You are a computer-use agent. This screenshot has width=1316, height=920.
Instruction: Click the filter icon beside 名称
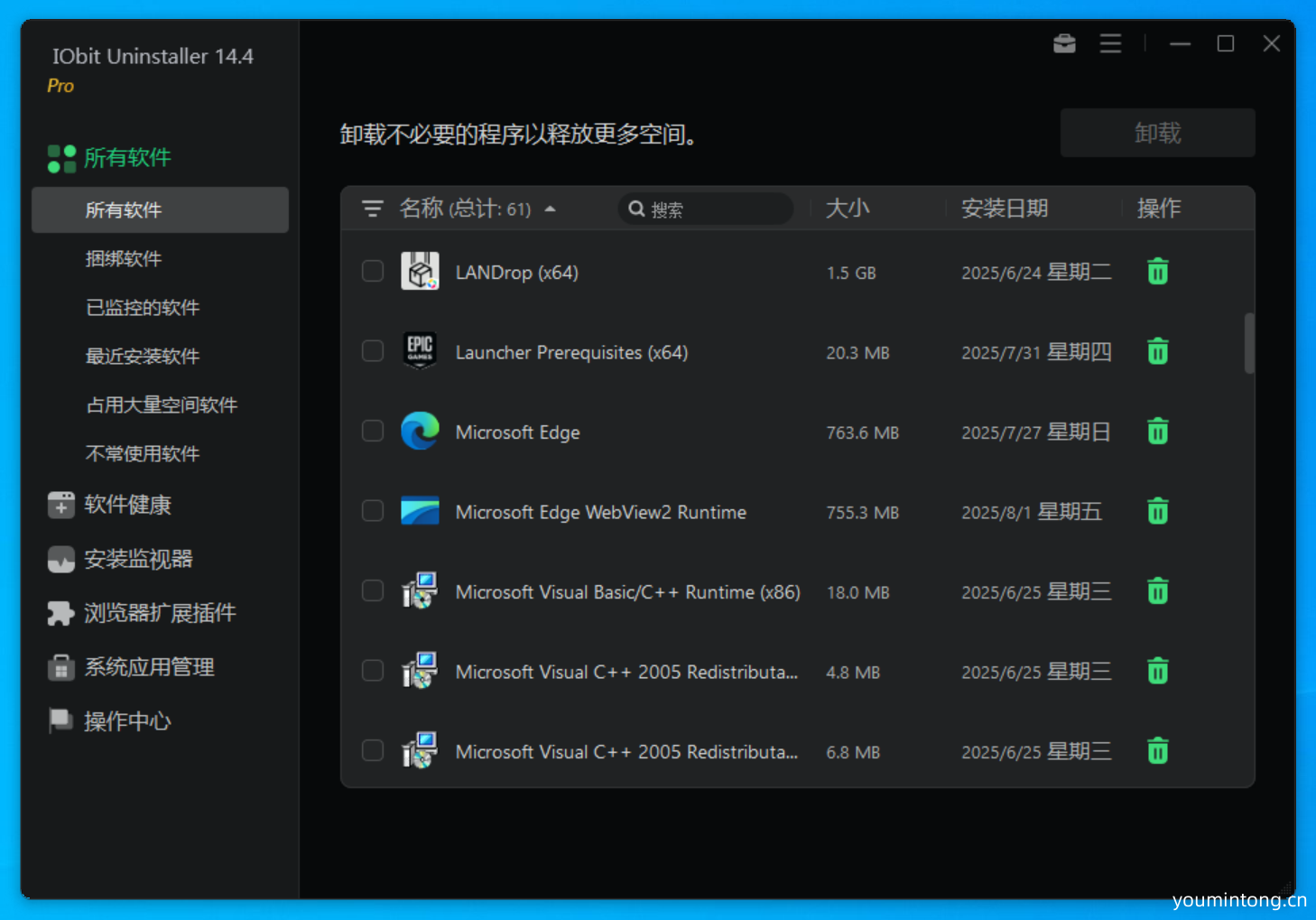(x=372, y=209)
